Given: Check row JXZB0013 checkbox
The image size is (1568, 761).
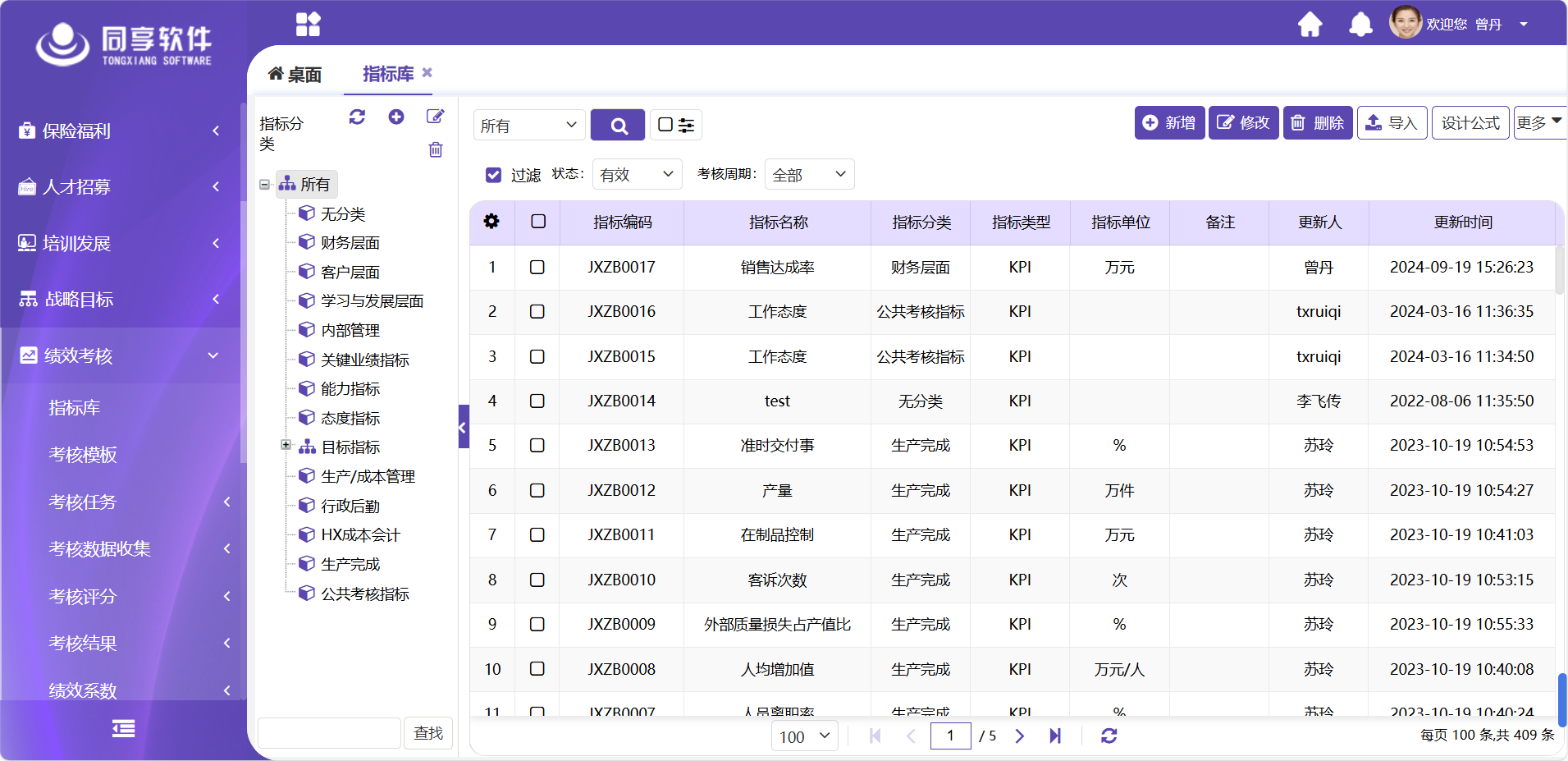Looking at the screenshot, I should pyautogui.click(x=537, y=445).
